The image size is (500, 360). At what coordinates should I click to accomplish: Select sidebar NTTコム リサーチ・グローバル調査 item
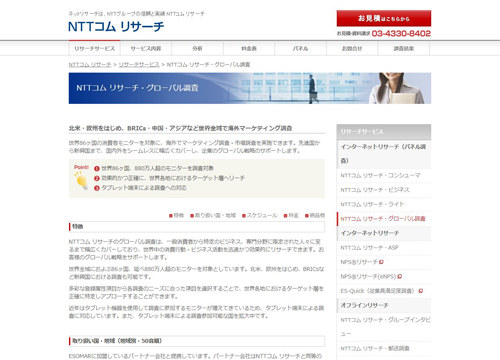383,219
